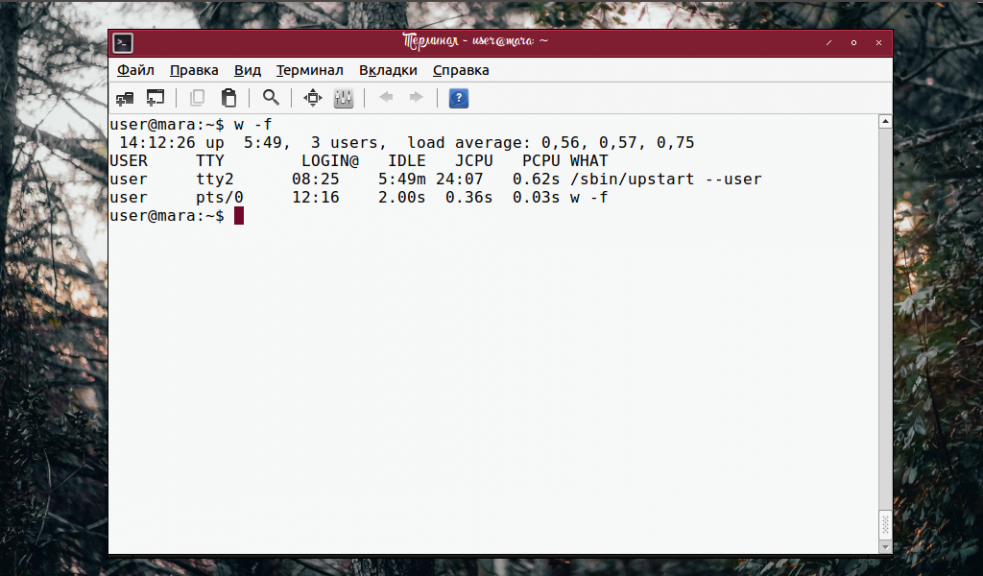This screenshot has width=983, height=576.
Task: Click window title 'Терминал - user@mara: ~'
Action: click(475, 42)
